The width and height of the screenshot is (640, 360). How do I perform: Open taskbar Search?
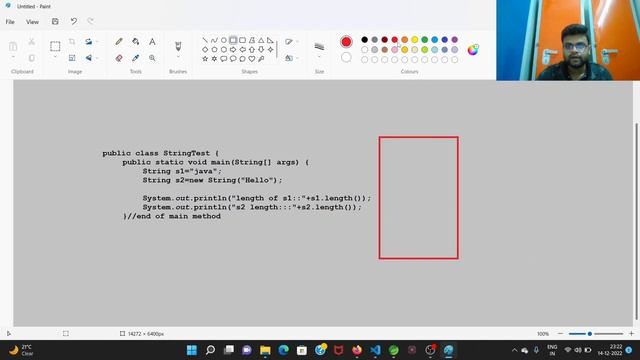point(210,350)
